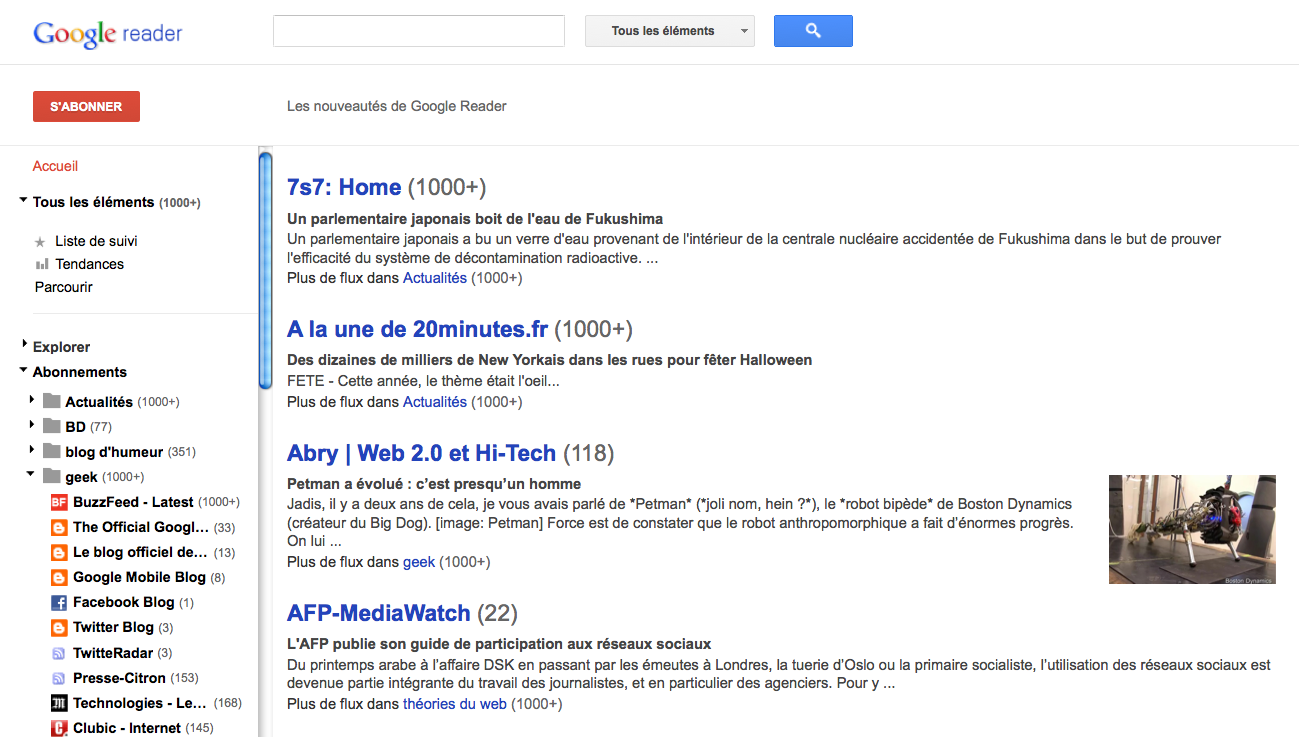The image size is (1299, 737).
Task: Click the icon beside Technologies - Le...
Action: [59, 703]
